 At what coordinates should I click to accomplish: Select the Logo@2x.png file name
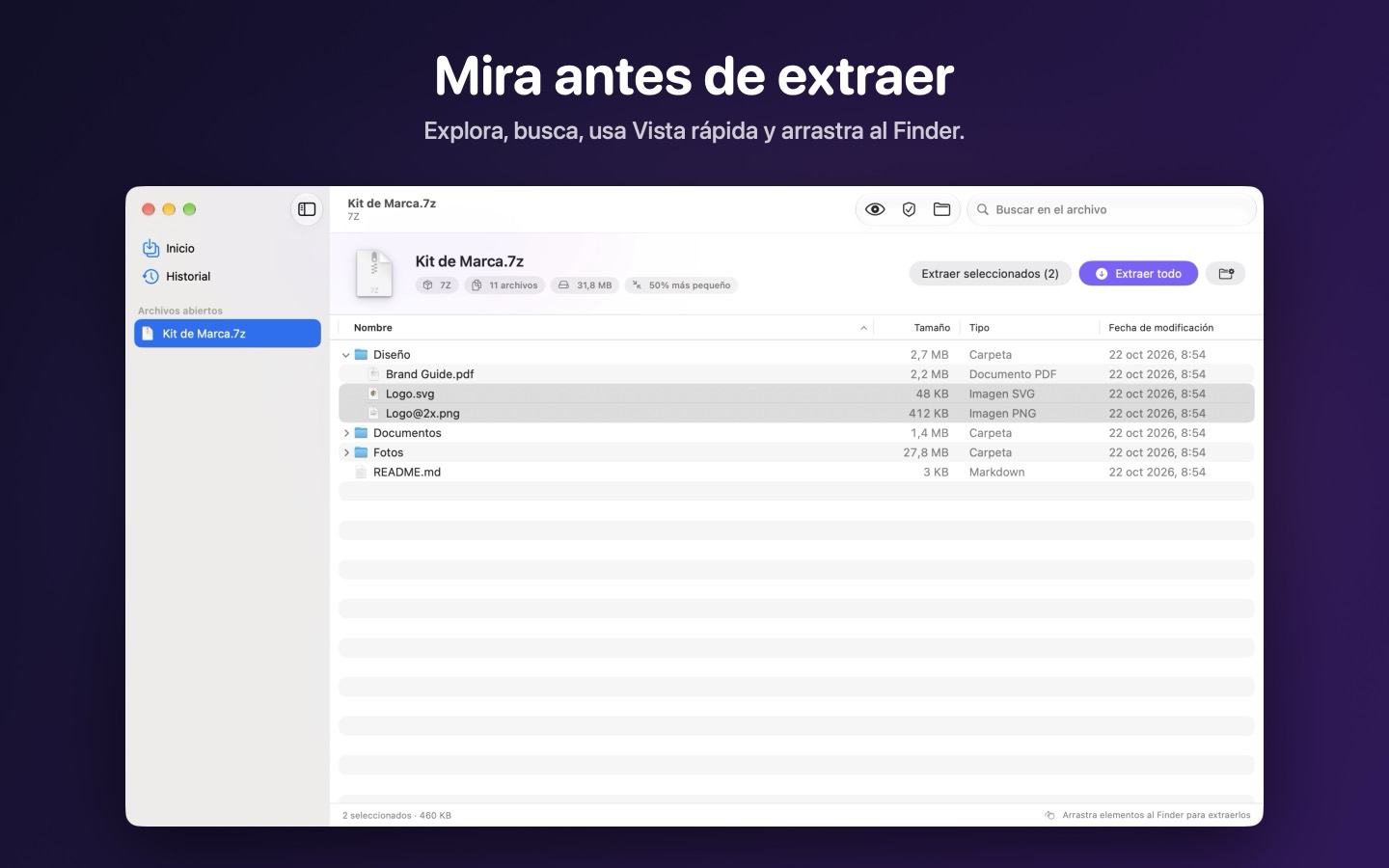422,414
